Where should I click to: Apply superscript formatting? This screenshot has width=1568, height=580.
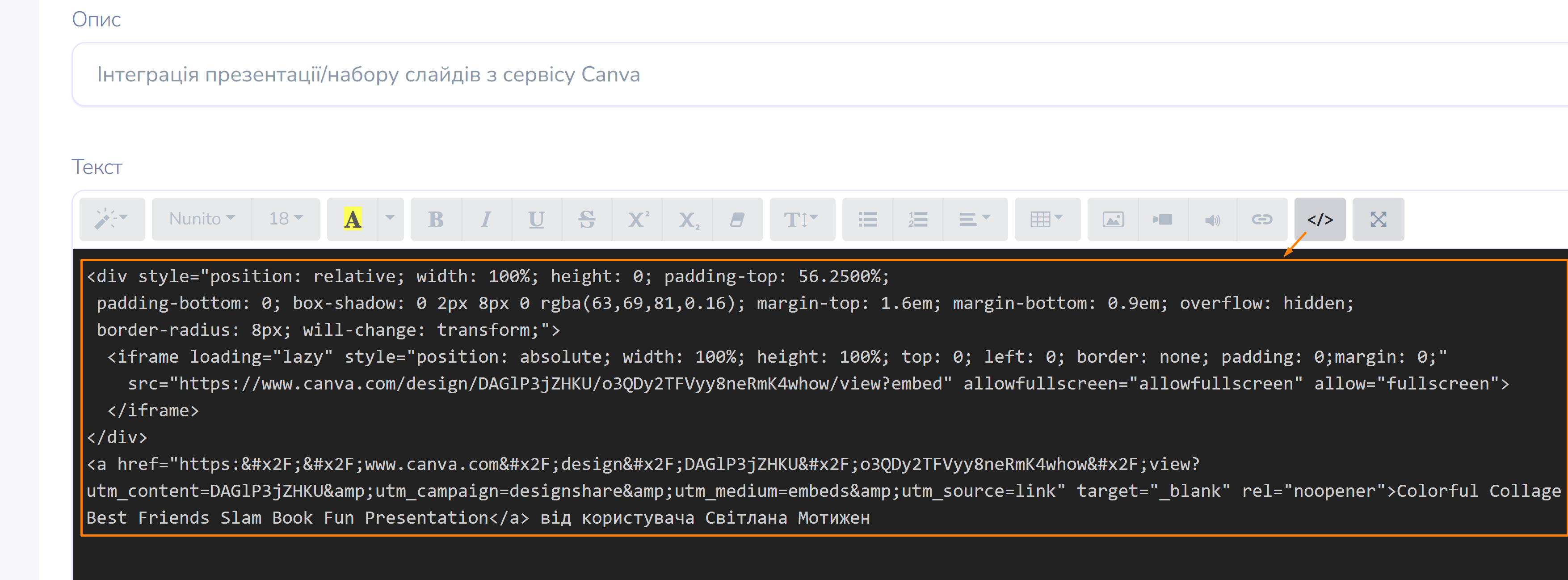click(x=637, y=219)
